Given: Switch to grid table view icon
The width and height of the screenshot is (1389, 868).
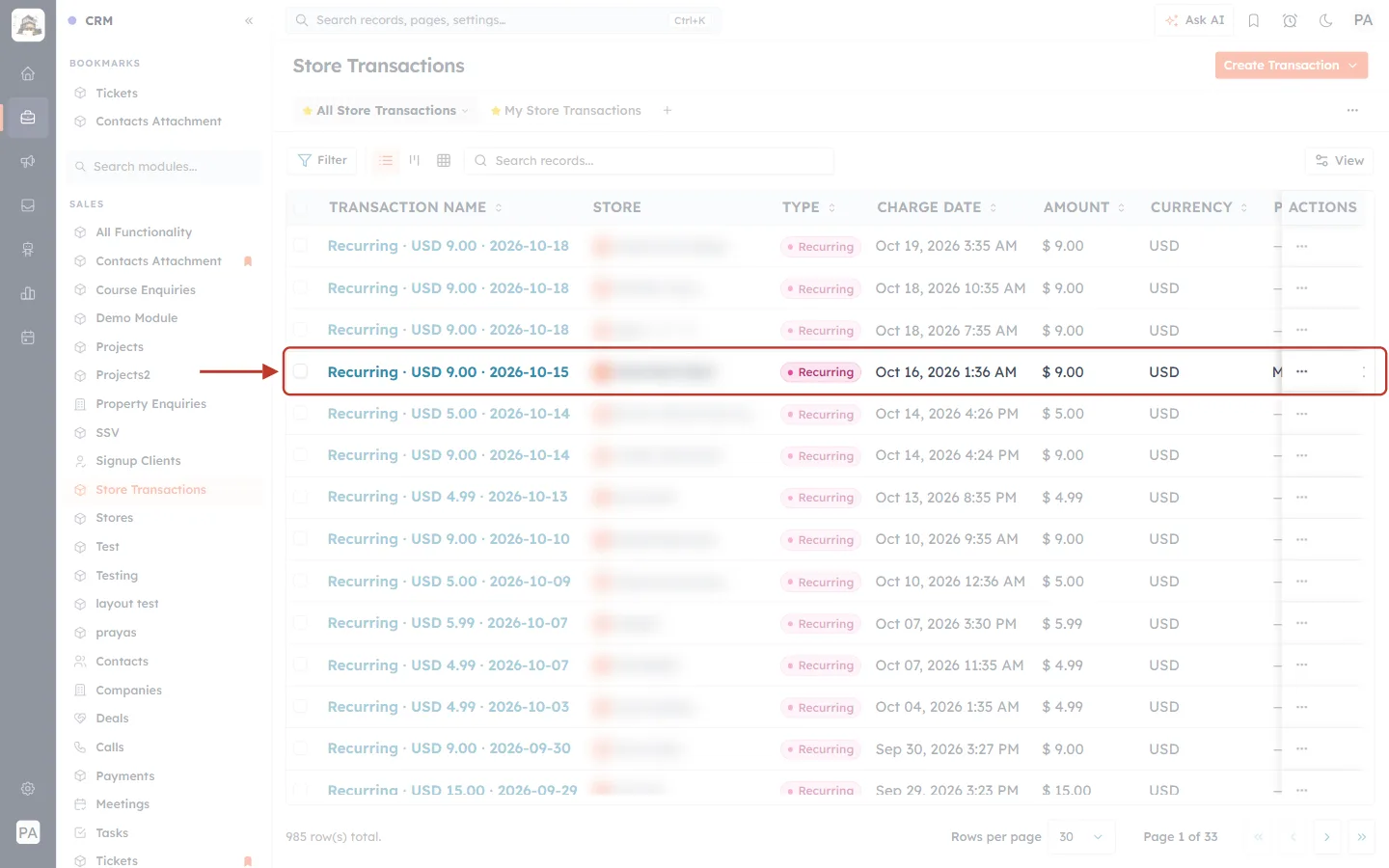Looking at the screenshot, I should 444,160.
